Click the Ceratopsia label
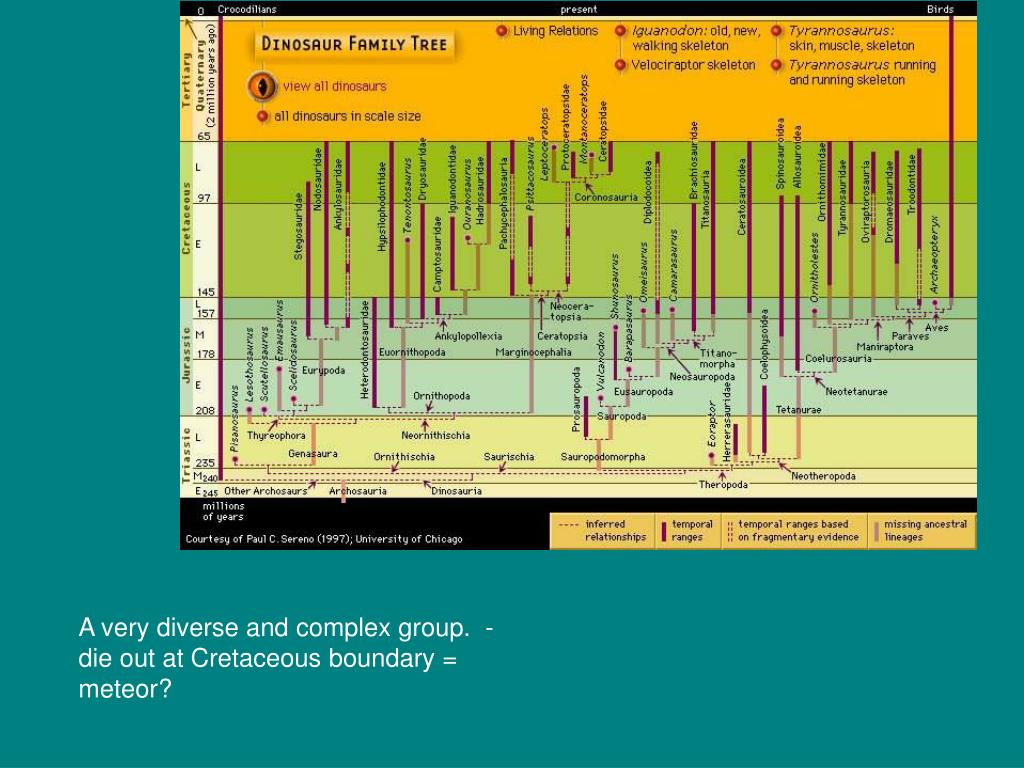This screenshot has width=1024, height=768. [x=562, y=336]
